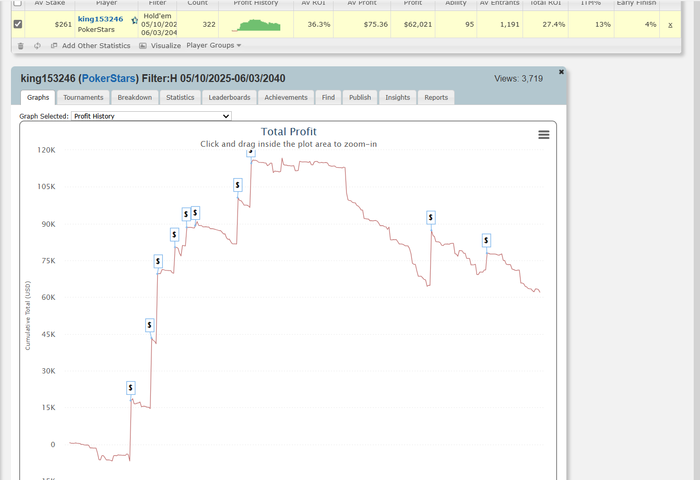Select the Statistics tab
Image resolution: width=700 pixels, height=480 pixels.
(180, 97)
